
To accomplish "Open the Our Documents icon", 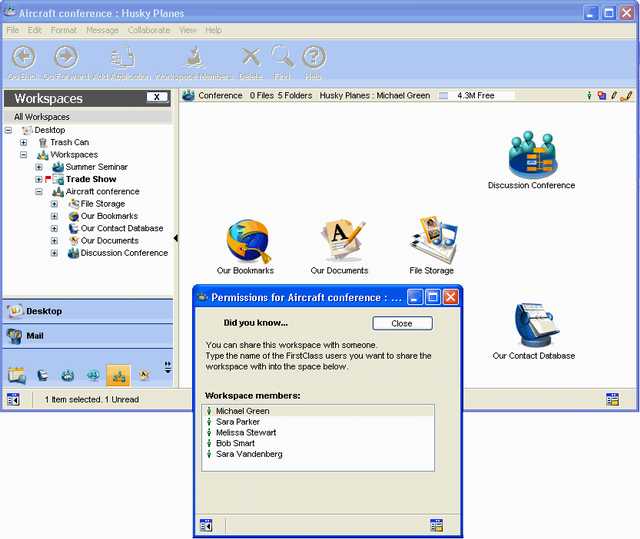I will (339, 241).
